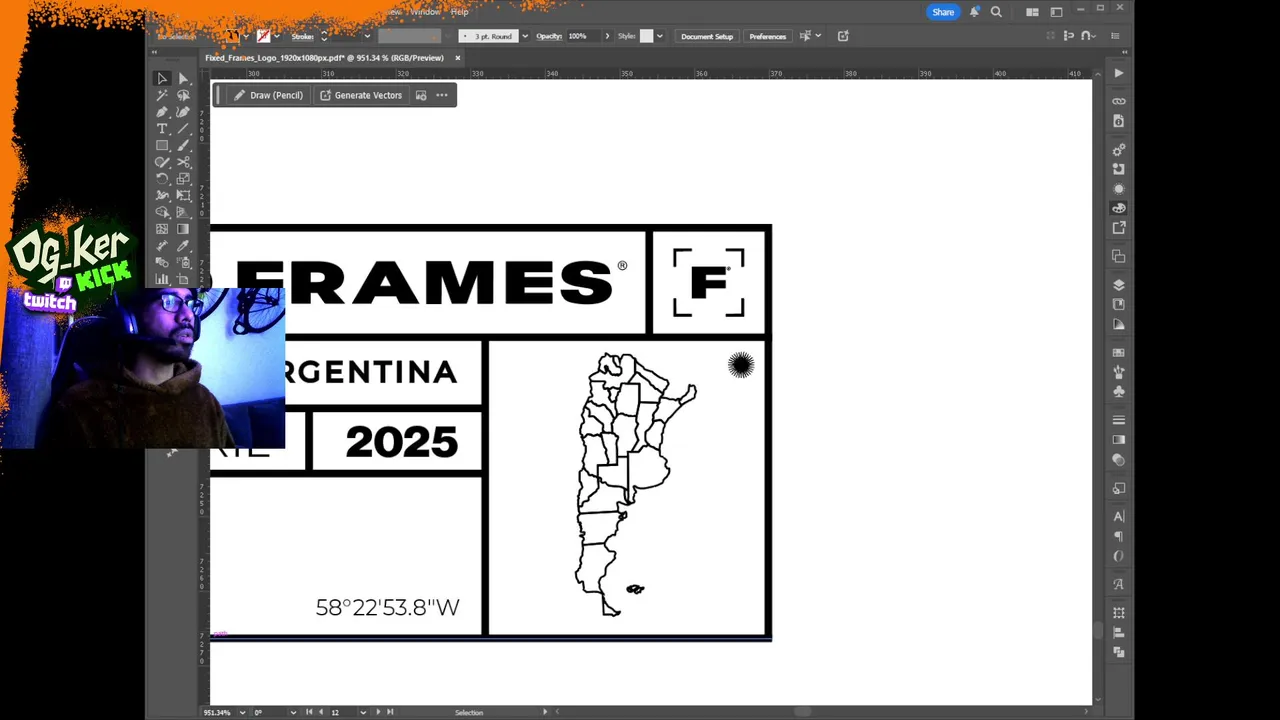Select the Mesh tool

point(162,229)
